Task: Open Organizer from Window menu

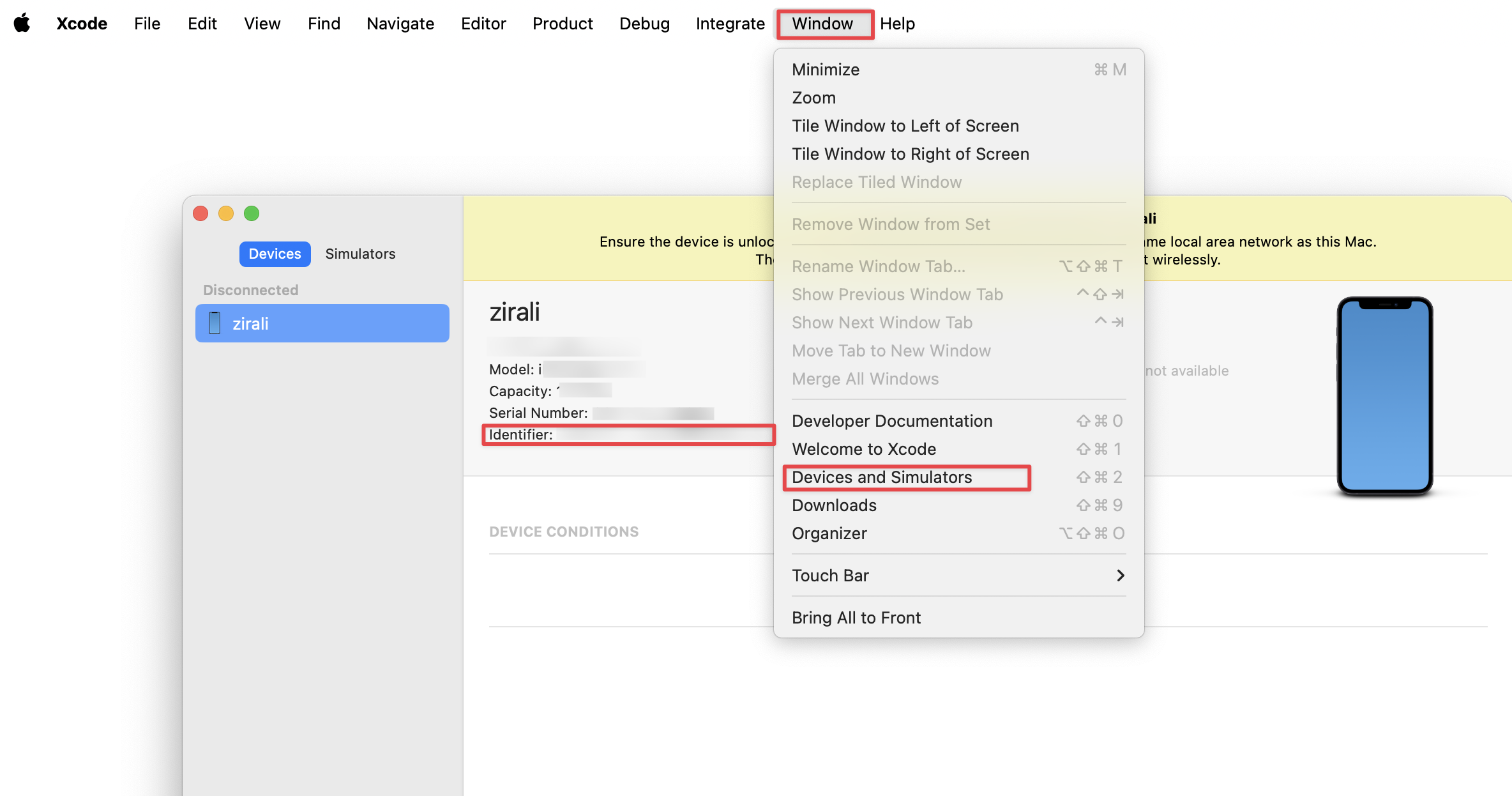Action: pyautogui.click(x=958, y=533)
